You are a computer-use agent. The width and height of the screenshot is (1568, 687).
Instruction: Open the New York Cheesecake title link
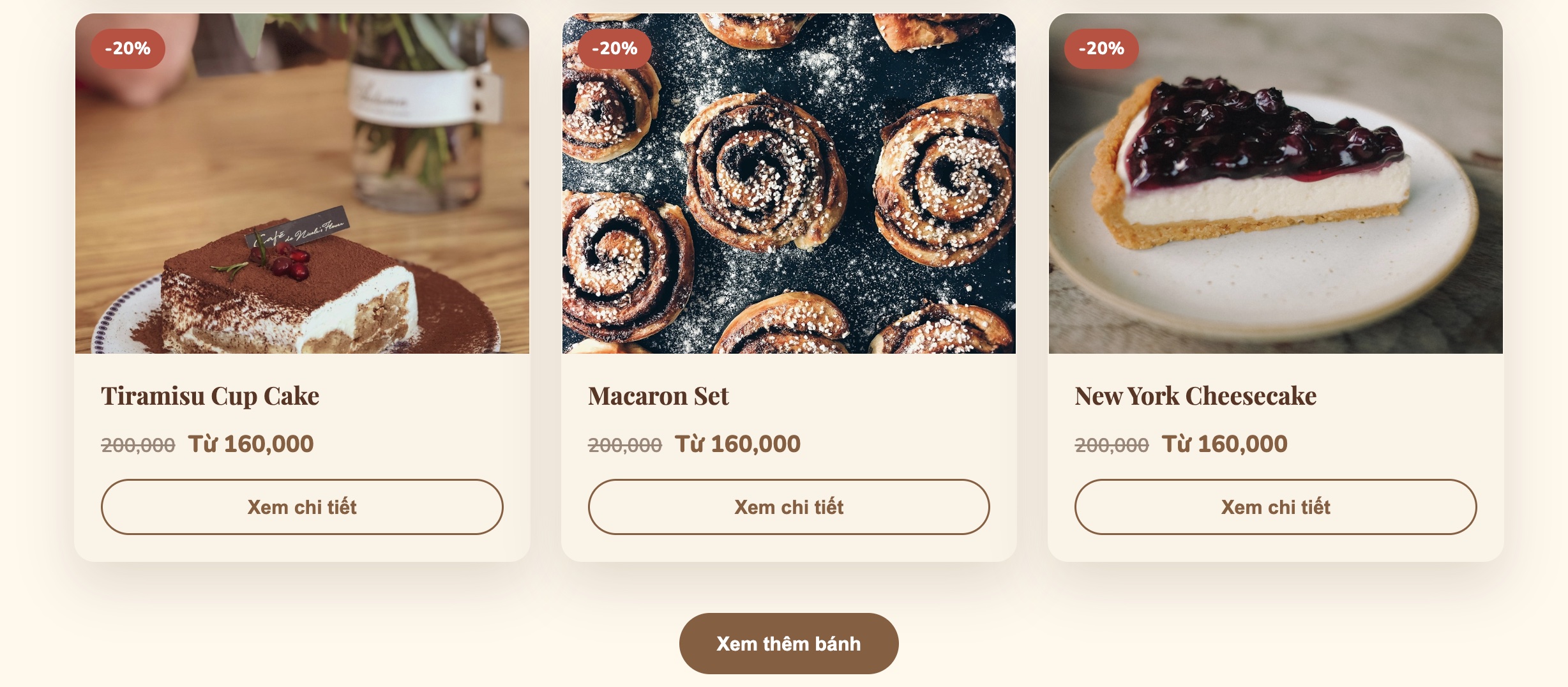point(1195,396)
